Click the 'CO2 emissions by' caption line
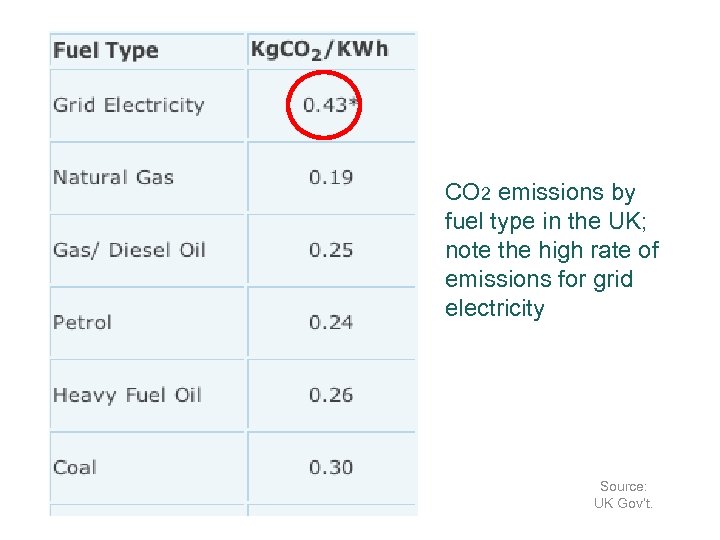 click(x=540, y=192)
